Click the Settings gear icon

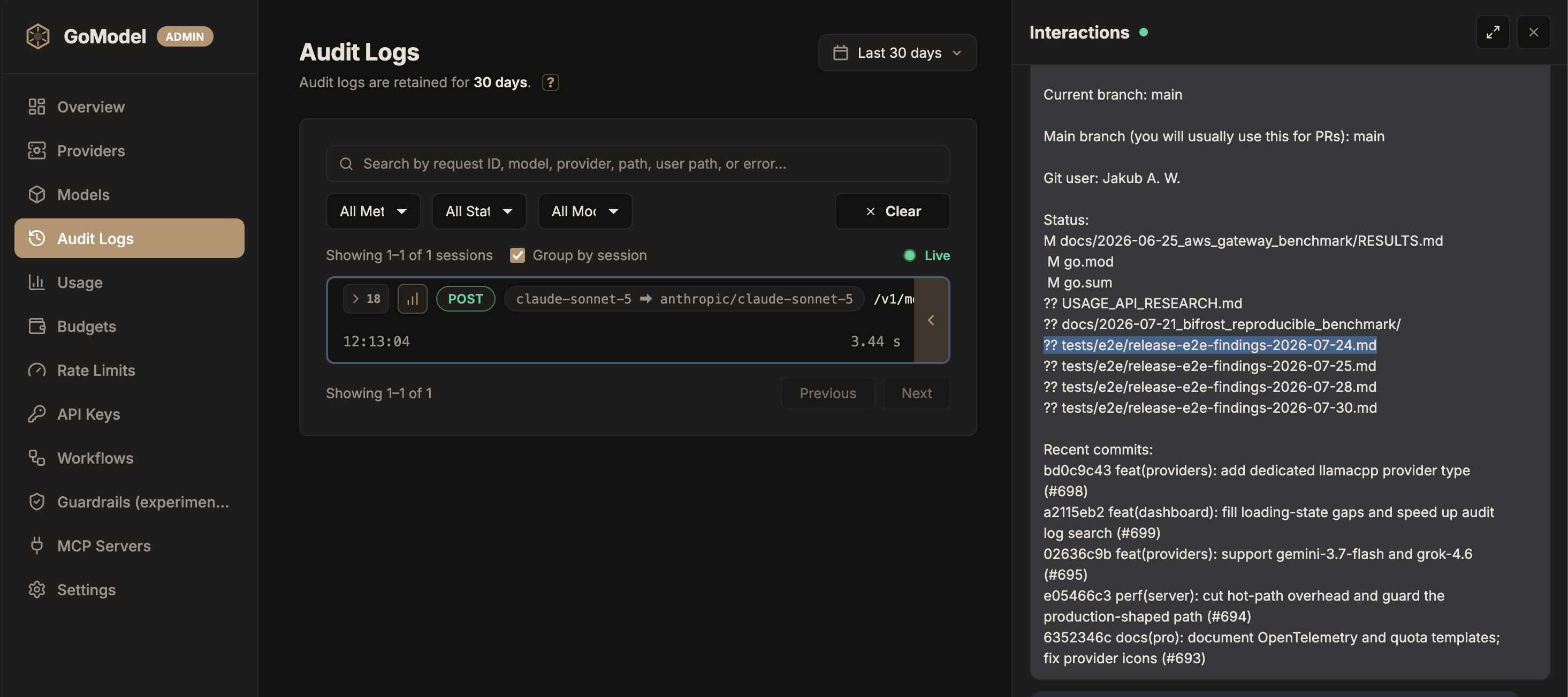click(36, 589)
